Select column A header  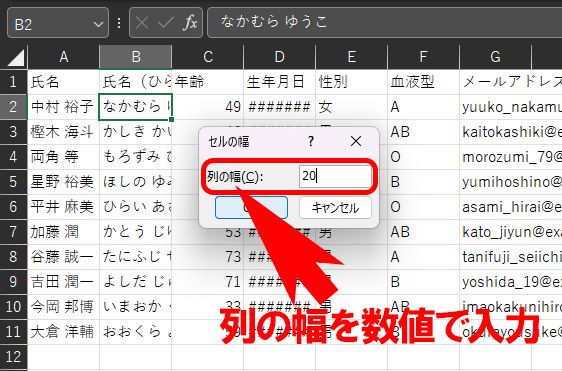coord(64,57)
